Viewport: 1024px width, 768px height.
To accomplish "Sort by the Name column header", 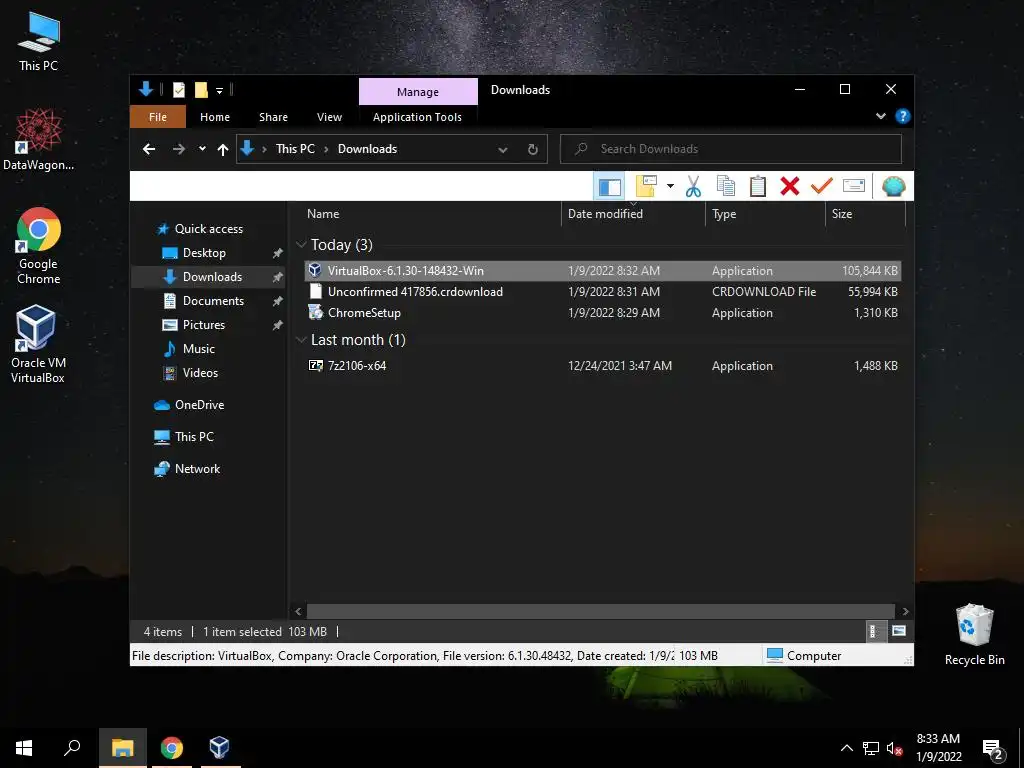I will [430, 214].
